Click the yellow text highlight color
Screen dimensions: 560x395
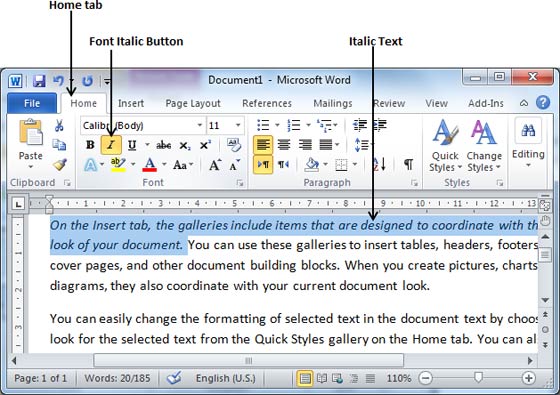point(118,165)
